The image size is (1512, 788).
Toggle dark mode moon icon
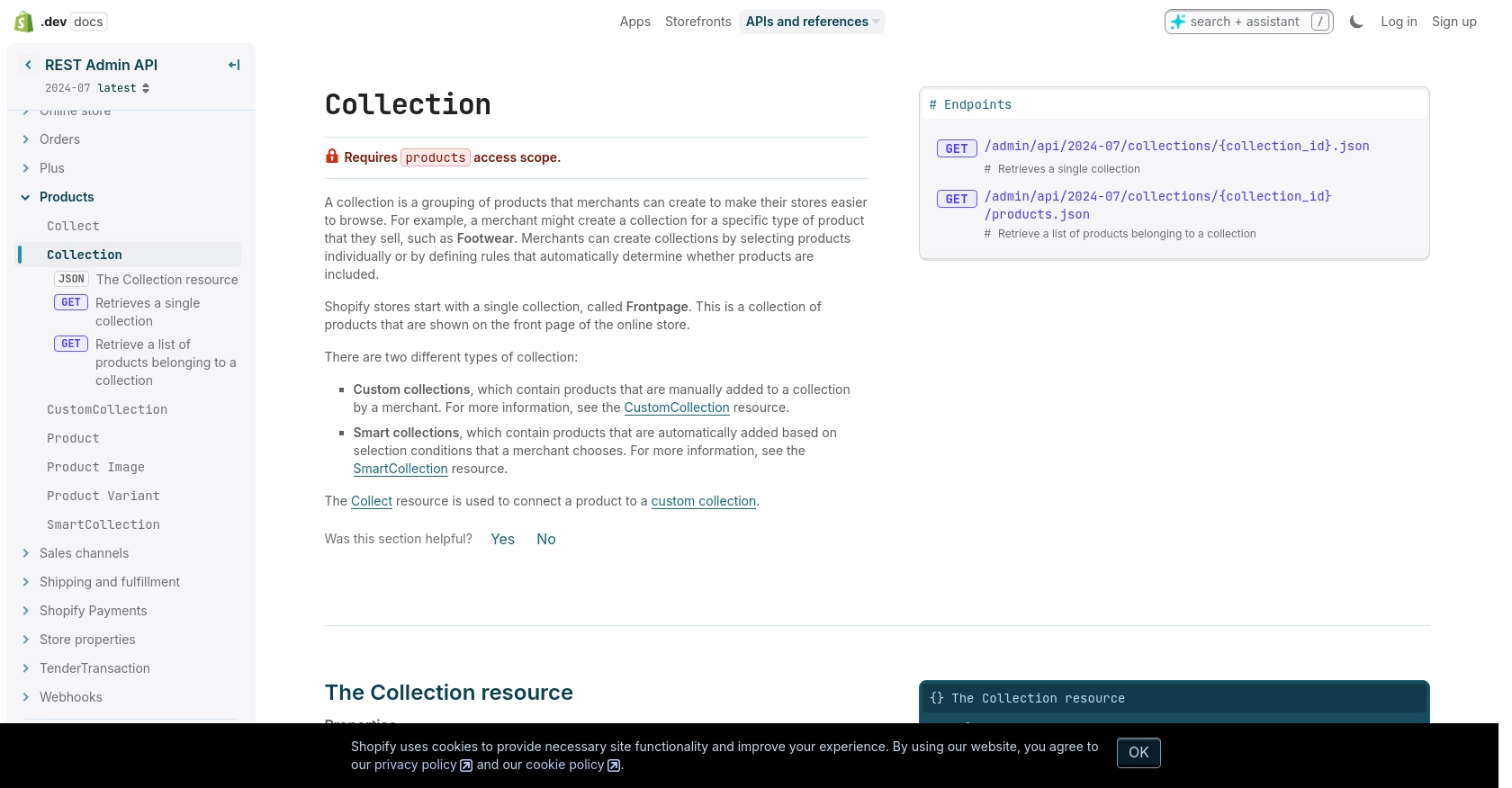tap(1356, 22)
